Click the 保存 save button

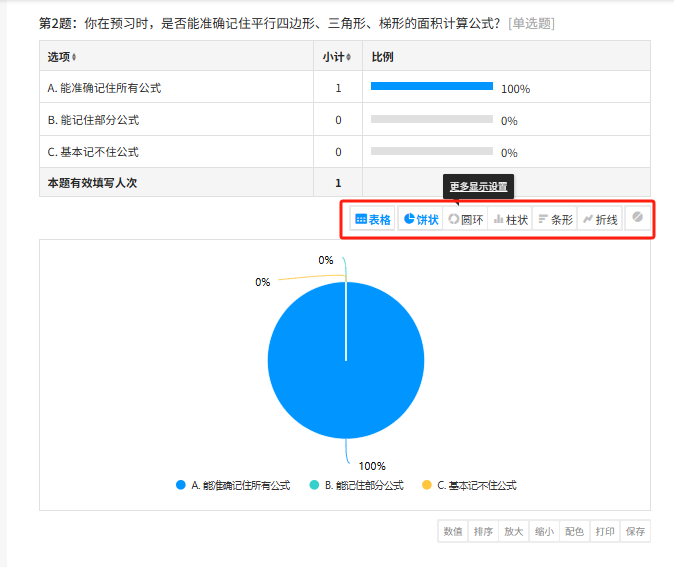[x=635, y=531]
